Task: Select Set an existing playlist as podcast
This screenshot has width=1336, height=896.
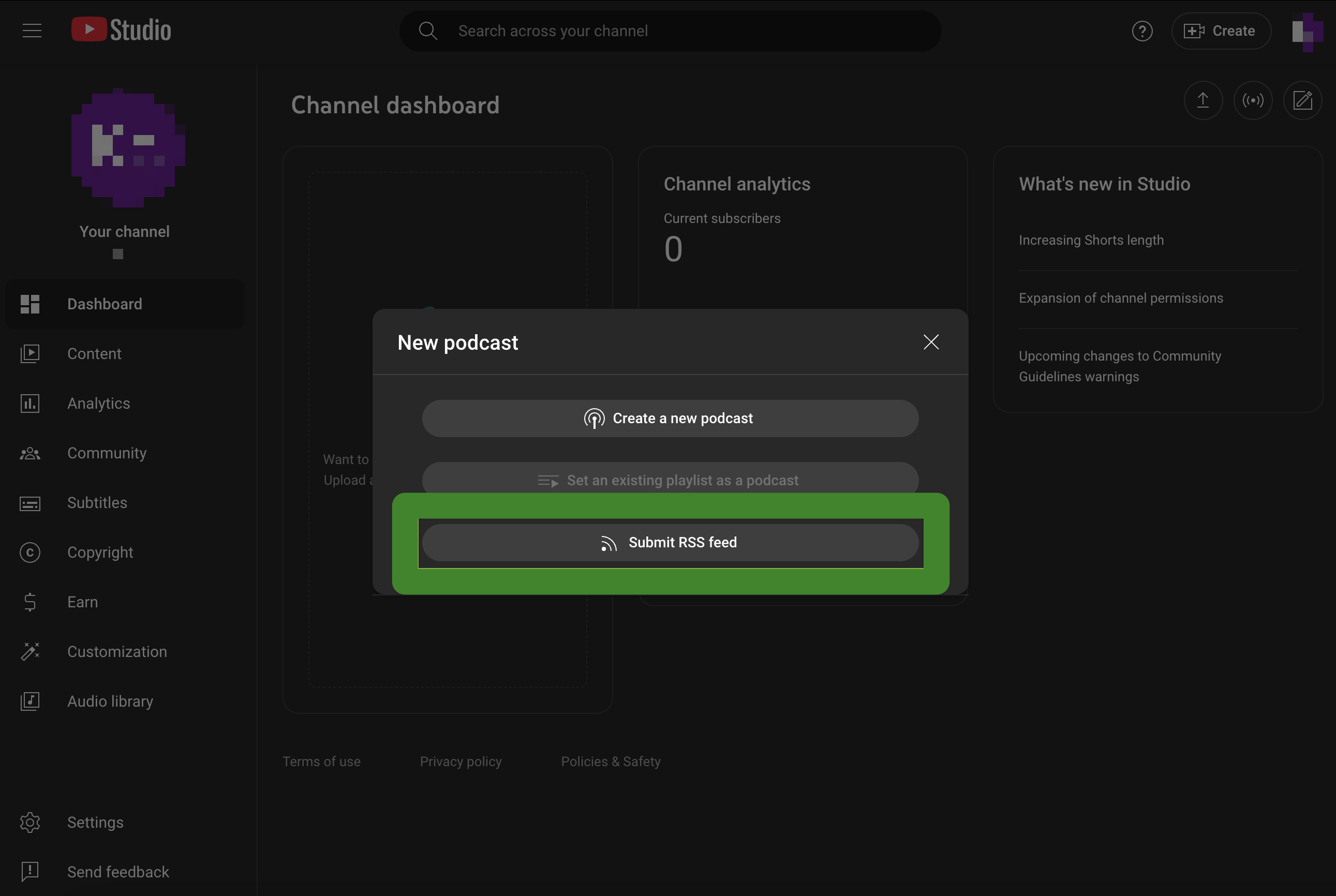Action: pyautogui.click(x=670, y=479)
